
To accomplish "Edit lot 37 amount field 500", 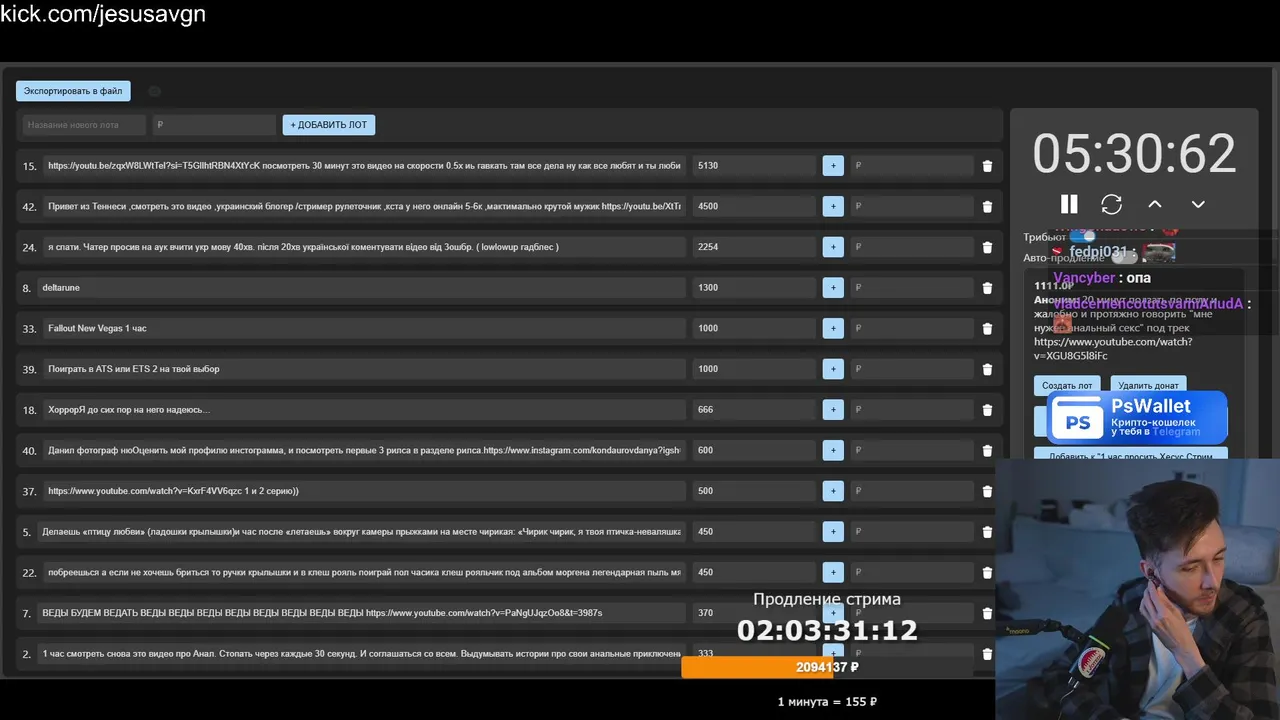I will coord(754,491).
